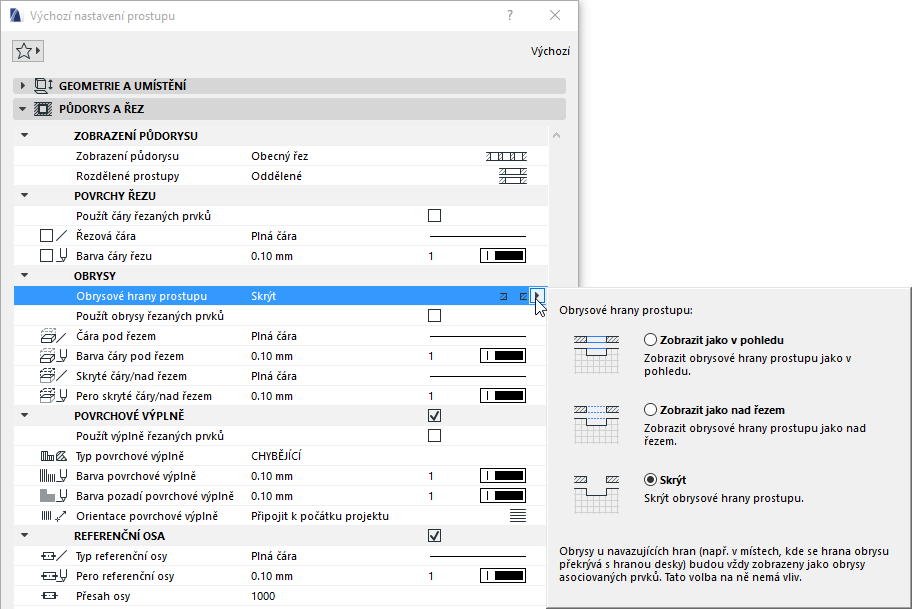Toggle the small checkbox before Řezová čára
This screenshot has width=912, height=609.
click(x=47, y=236)
